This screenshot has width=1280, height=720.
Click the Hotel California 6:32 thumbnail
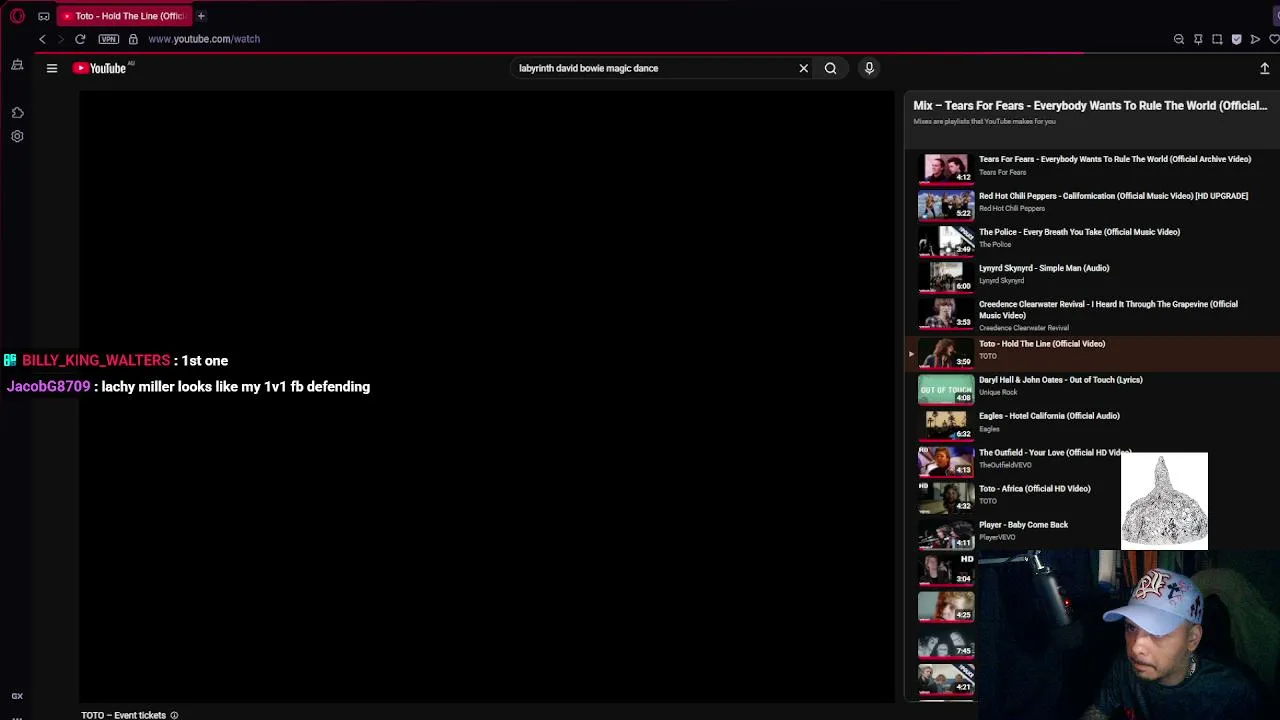[x=946, y=425]
